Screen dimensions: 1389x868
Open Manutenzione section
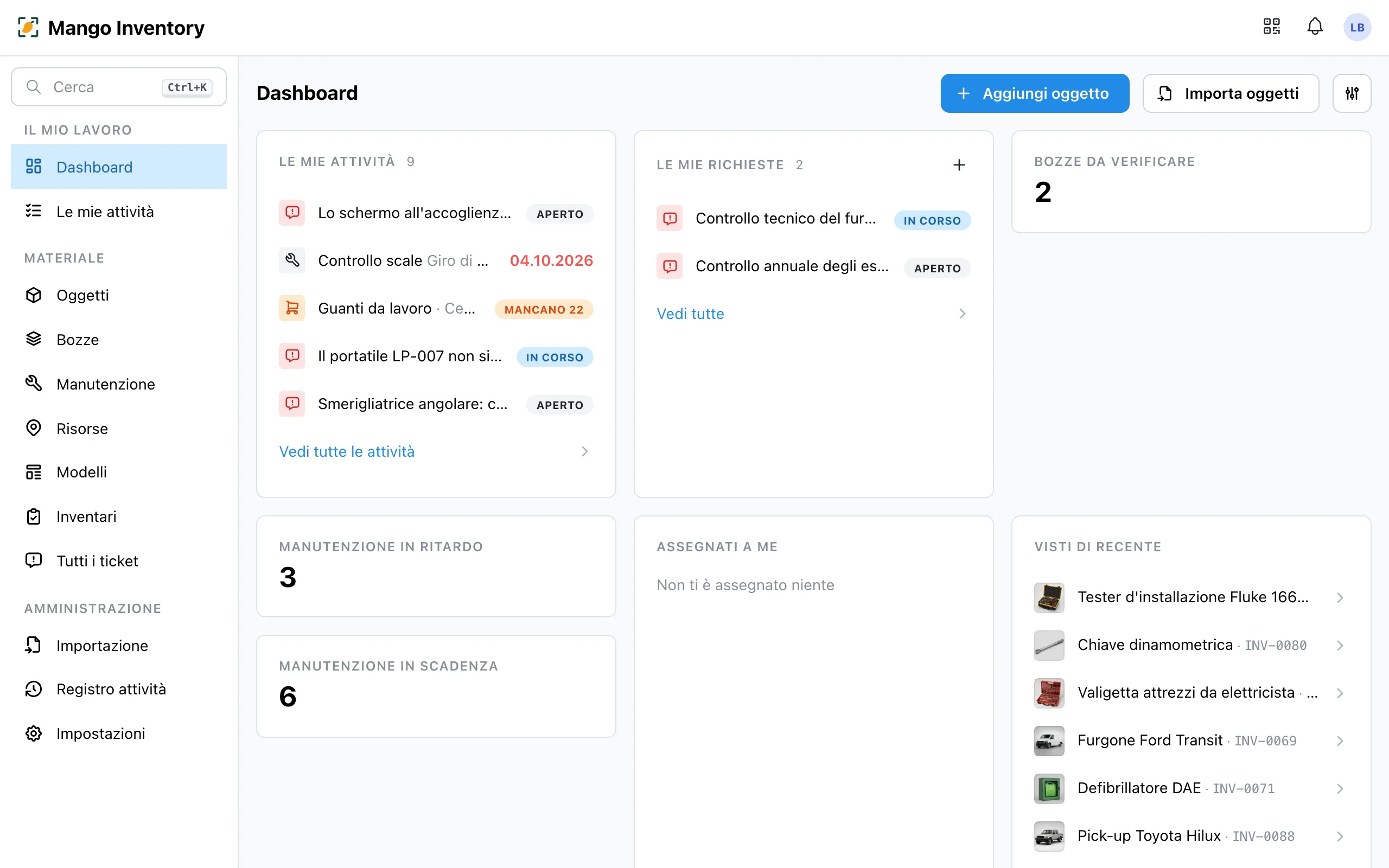119,384
